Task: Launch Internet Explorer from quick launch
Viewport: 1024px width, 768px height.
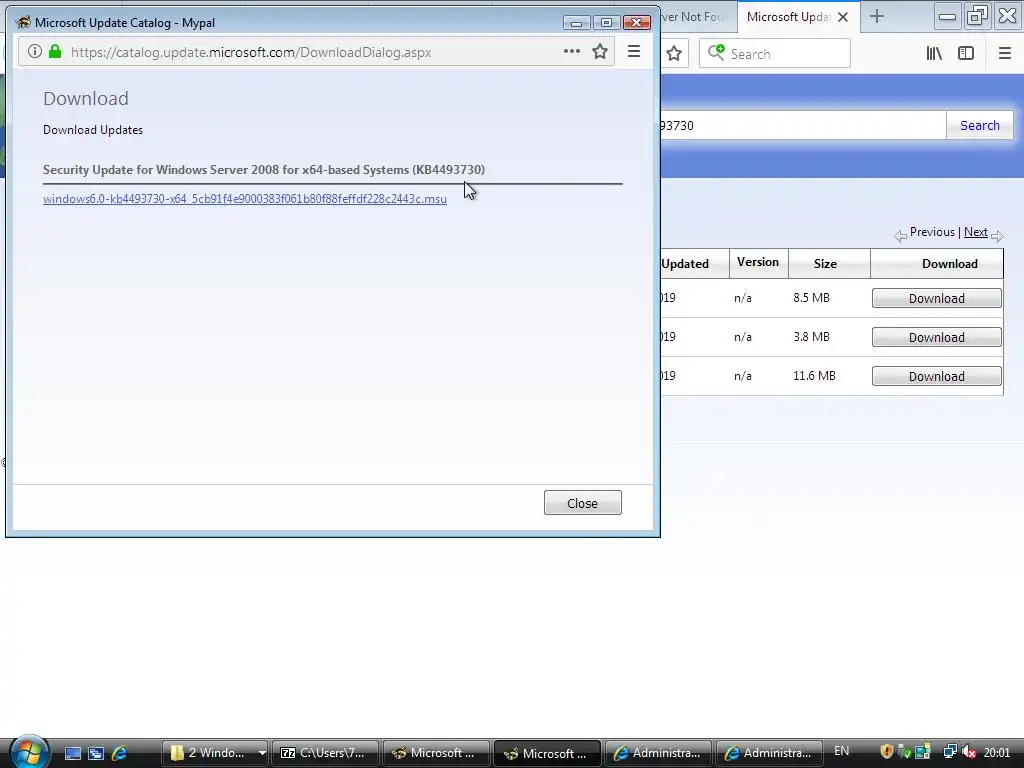Action: click(120, 753)
